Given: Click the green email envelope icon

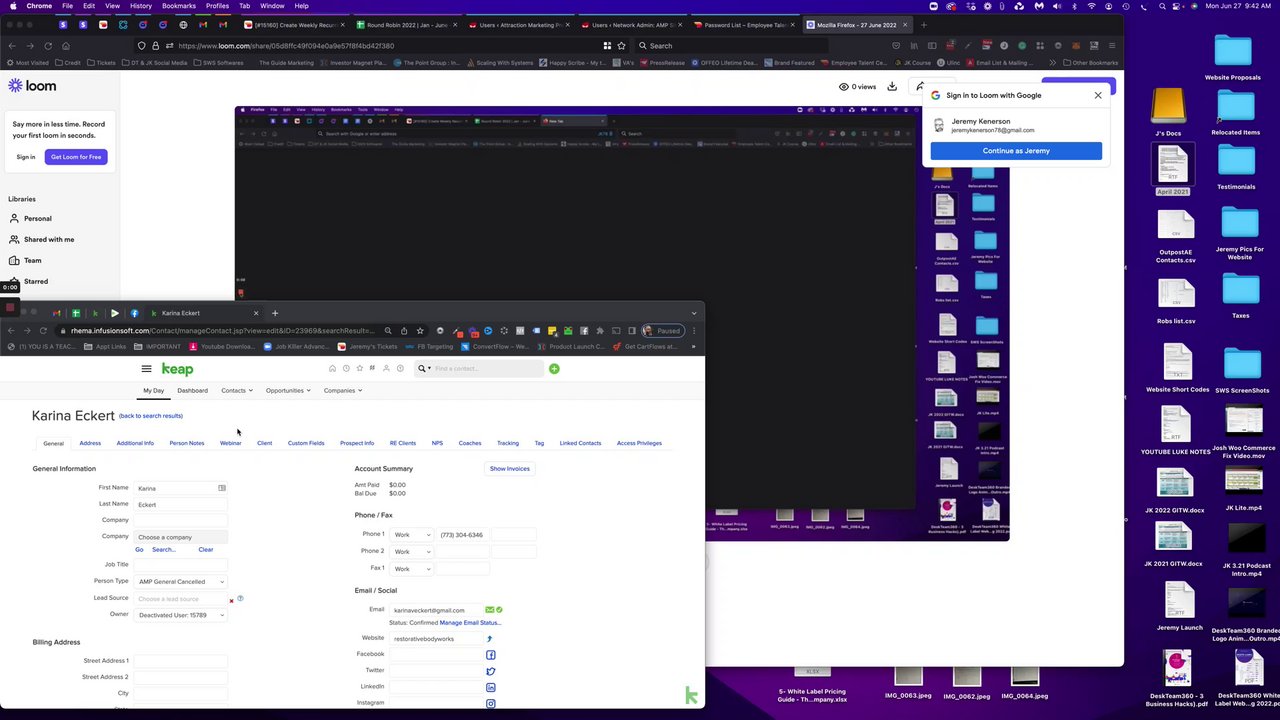Looking at the screenshot, I should click(x=489, y=610).
